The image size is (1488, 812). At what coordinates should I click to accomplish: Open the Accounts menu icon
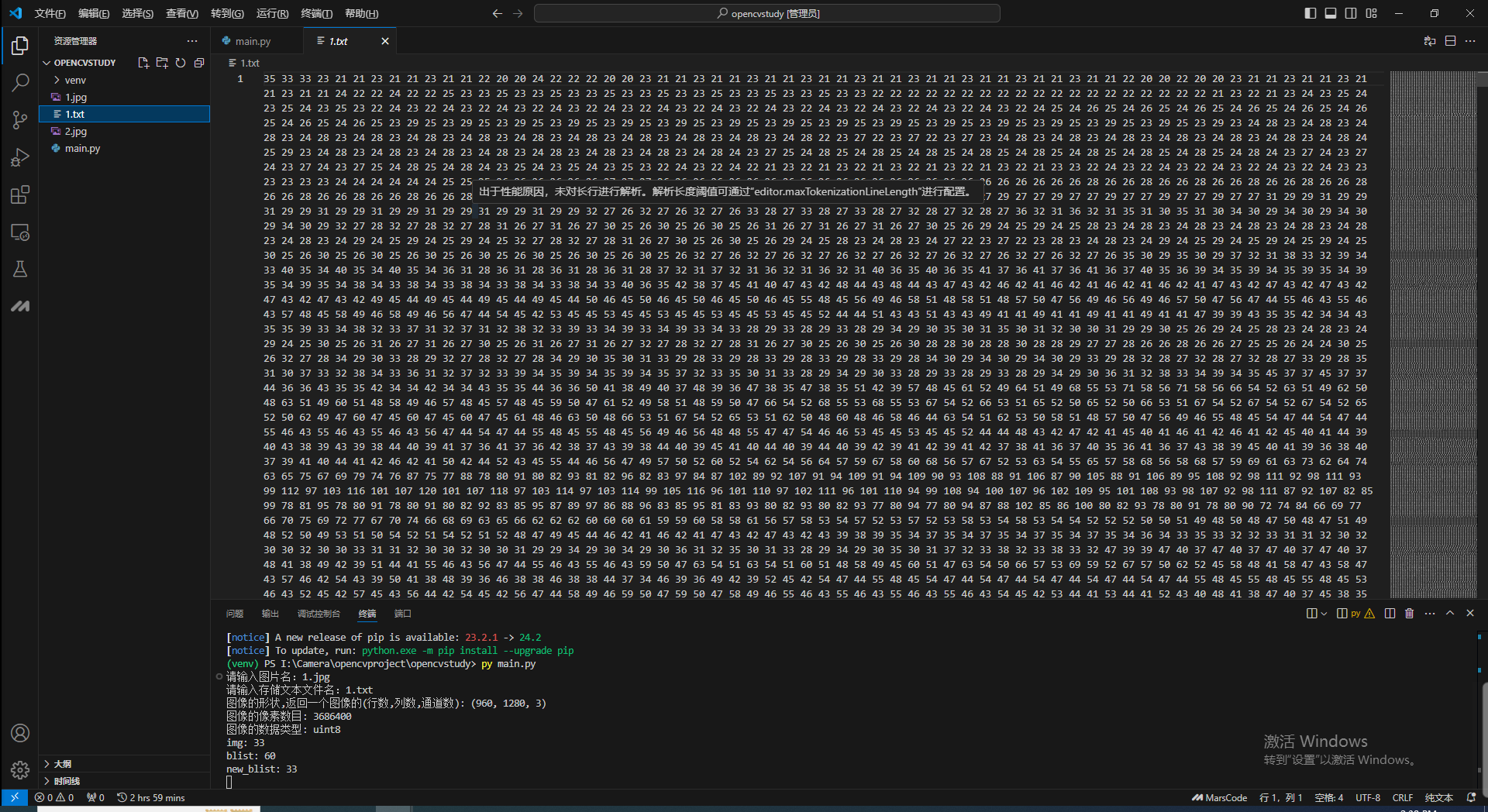tap(20, 733)
